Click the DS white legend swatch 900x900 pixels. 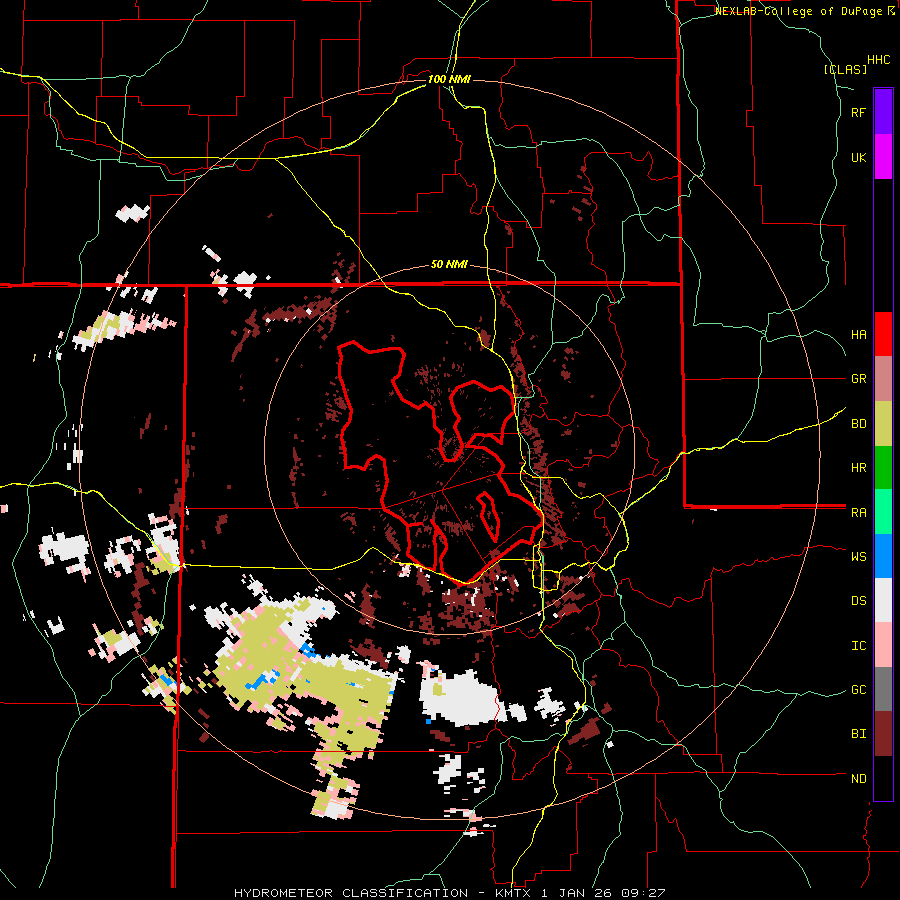(883, 600)
